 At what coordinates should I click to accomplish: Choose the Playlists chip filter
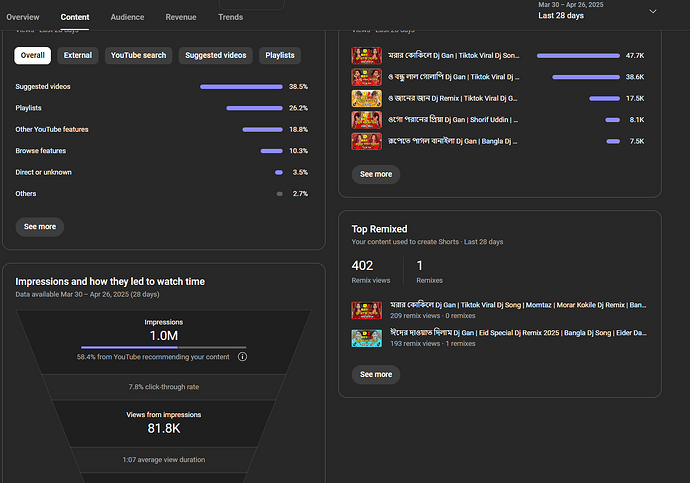[280, 55]
